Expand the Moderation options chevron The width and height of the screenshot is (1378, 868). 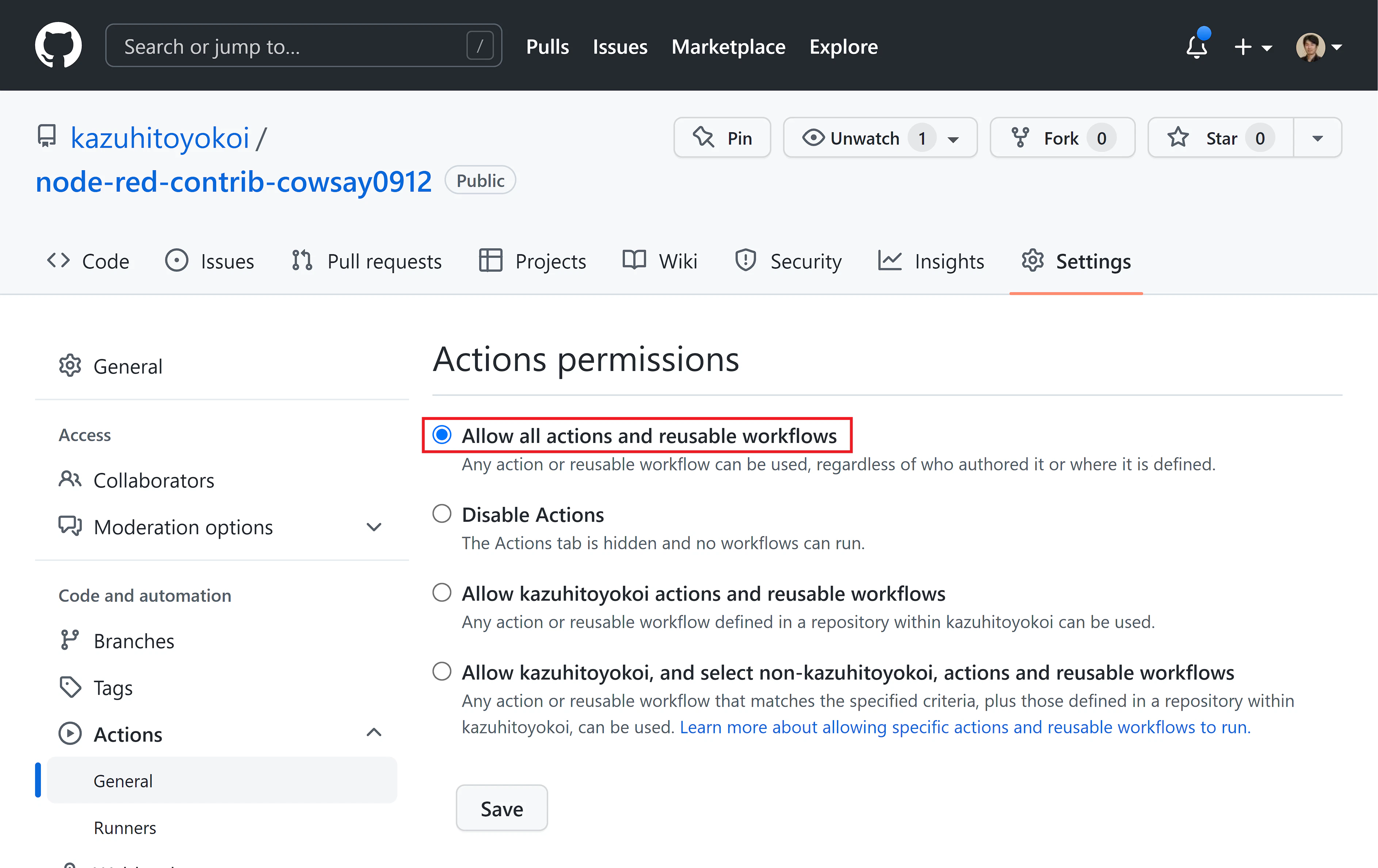coord(374,527)
